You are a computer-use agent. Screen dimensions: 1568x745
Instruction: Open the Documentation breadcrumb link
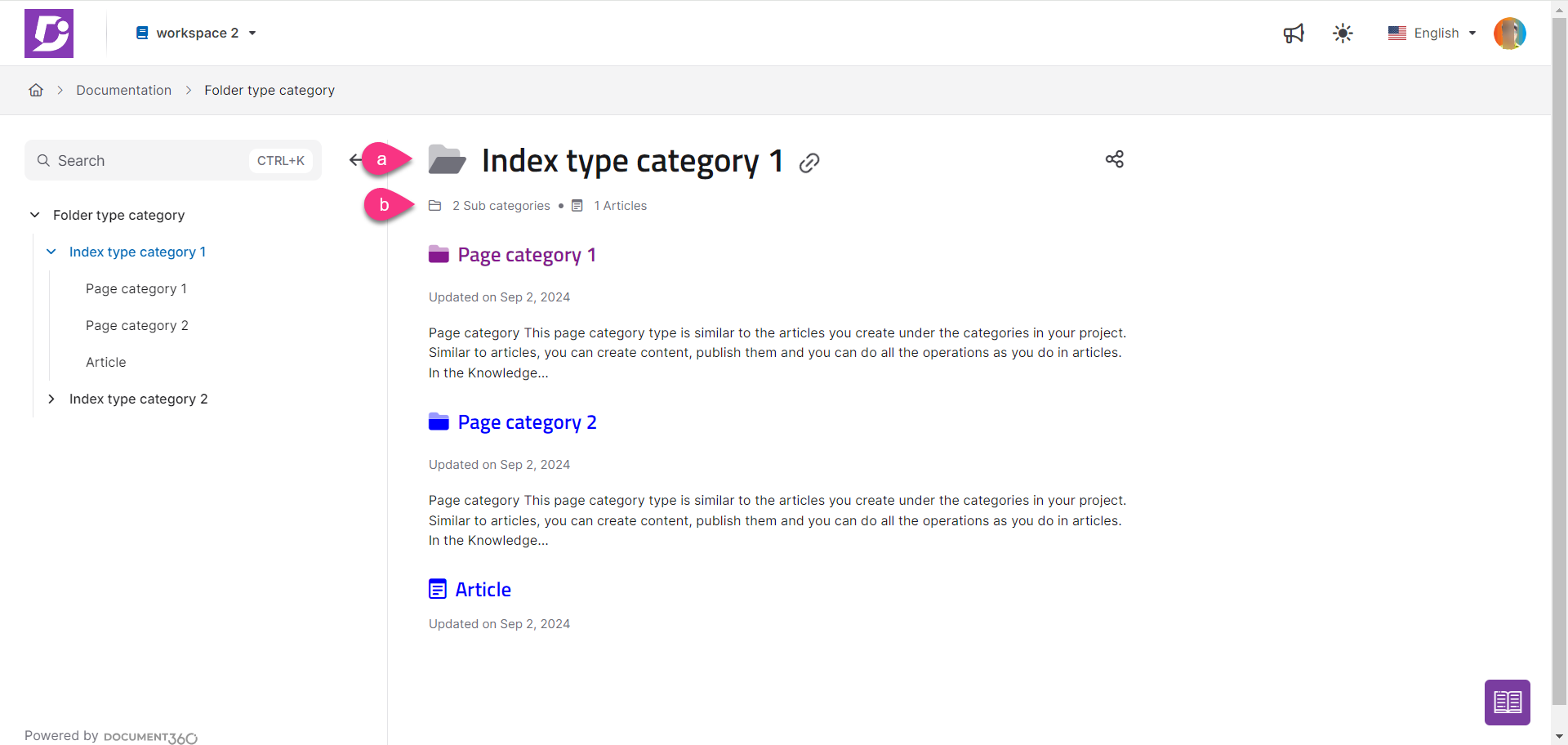(x=124, y=90)
